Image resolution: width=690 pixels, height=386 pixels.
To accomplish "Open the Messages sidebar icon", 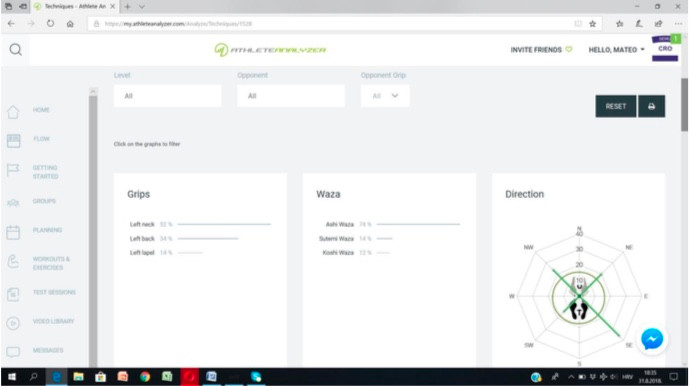I will pyautogui.click(x=13, y=352).
